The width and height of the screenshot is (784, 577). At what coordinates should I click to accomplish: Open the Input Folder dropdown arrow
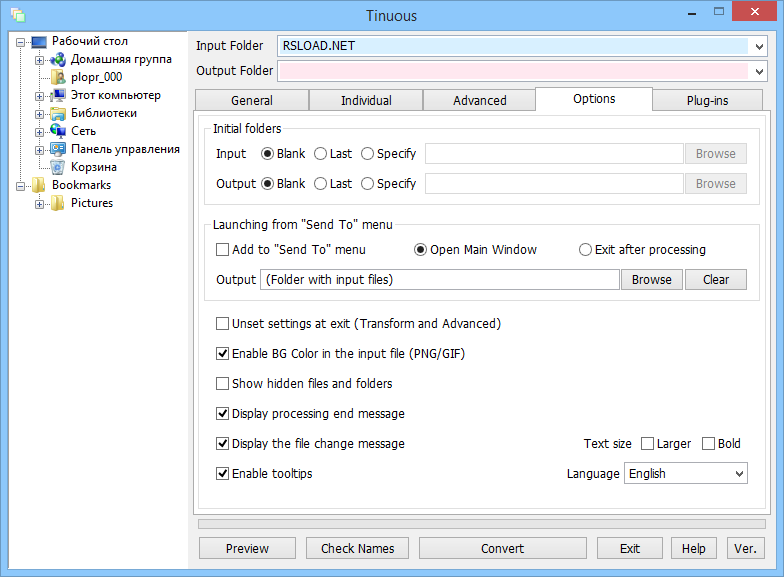click(x=759, y=46)
